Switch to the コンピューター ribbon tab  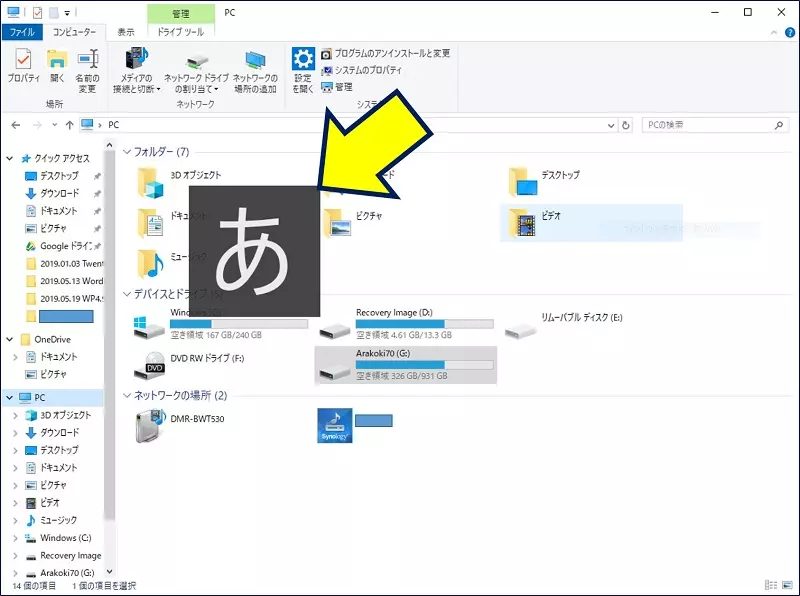pyautogui.click(x=74, y=32)
